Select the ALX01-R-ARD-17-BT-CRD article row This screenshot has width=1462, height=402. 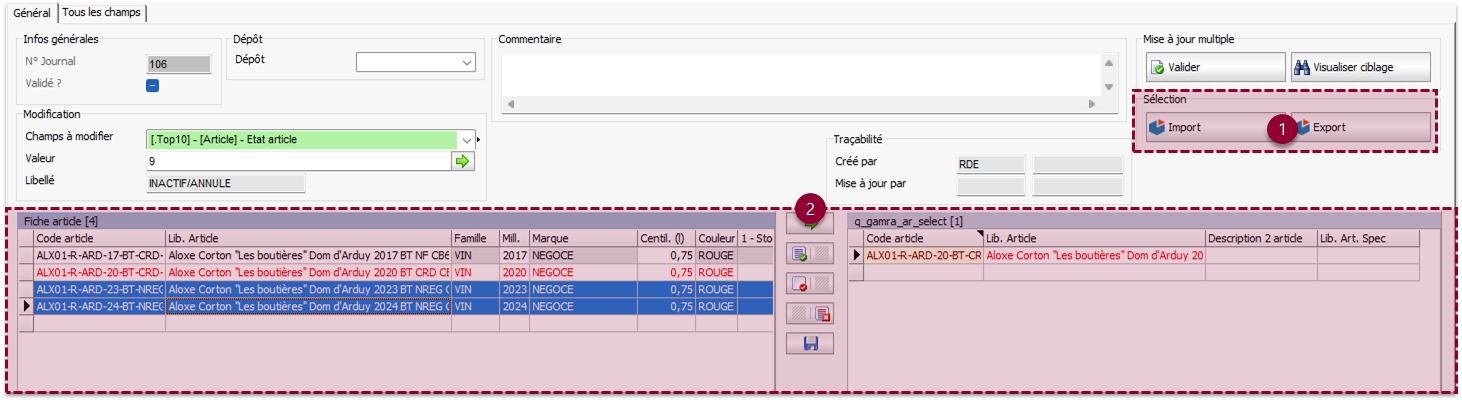[100, 255]
